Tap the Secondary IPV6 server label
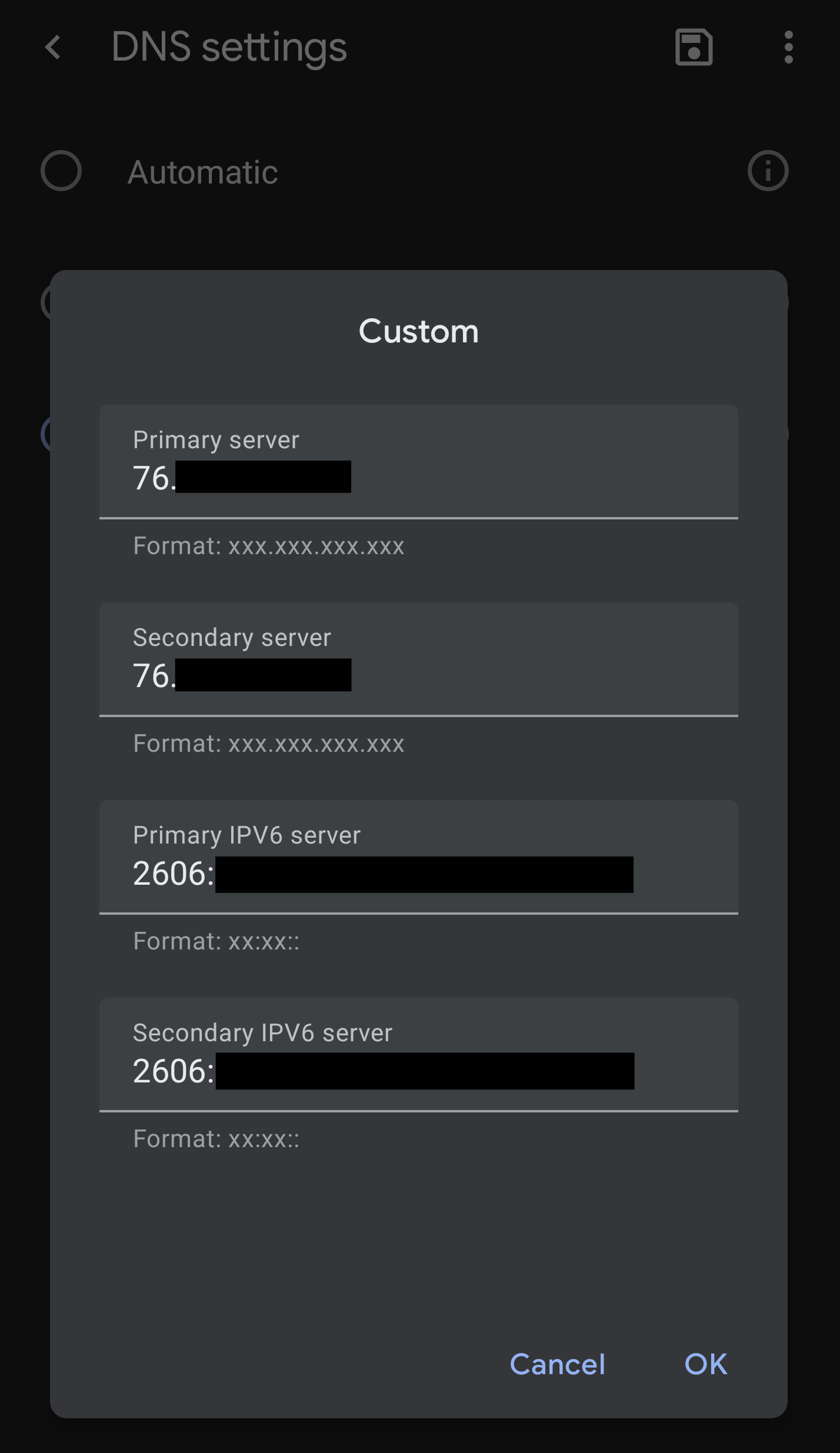840x1453 pixels. (262, 1033)
